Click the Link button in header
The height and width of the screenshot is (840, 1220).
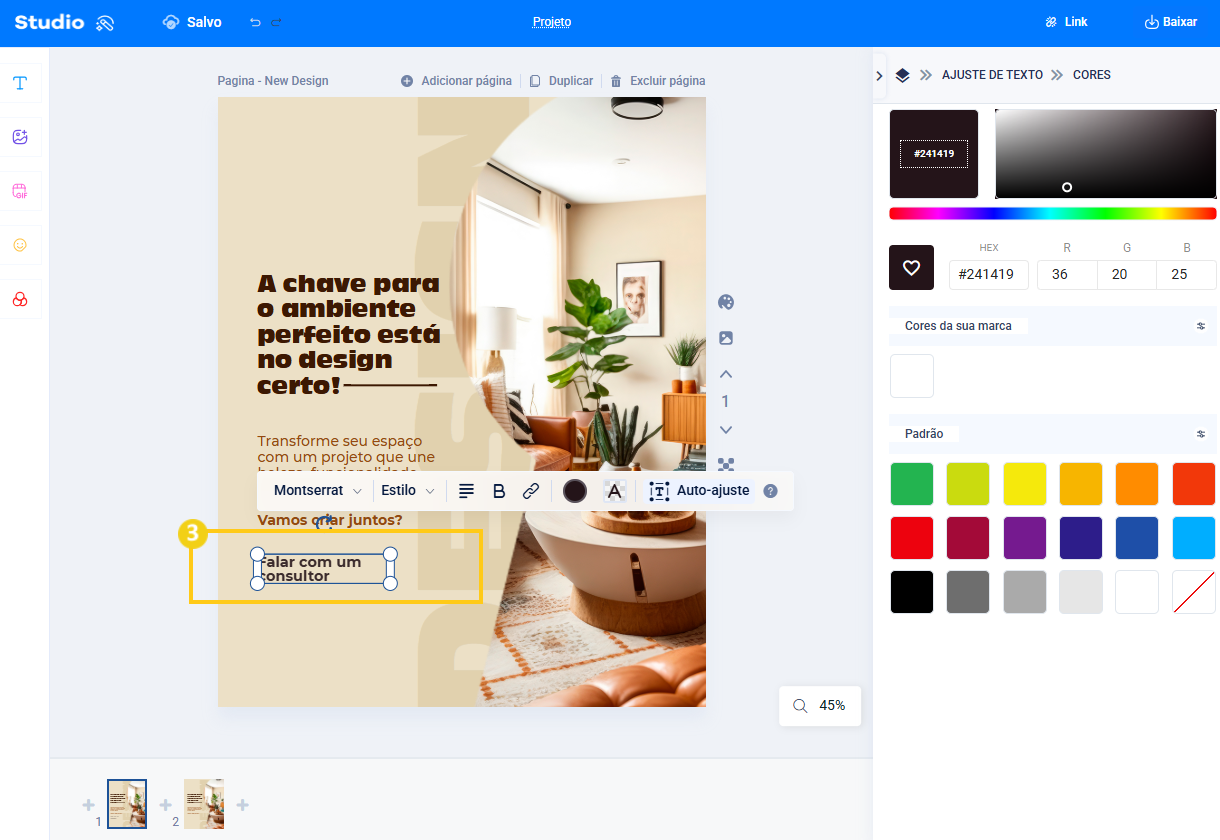pyautogui.click(x=1066, y=22)
